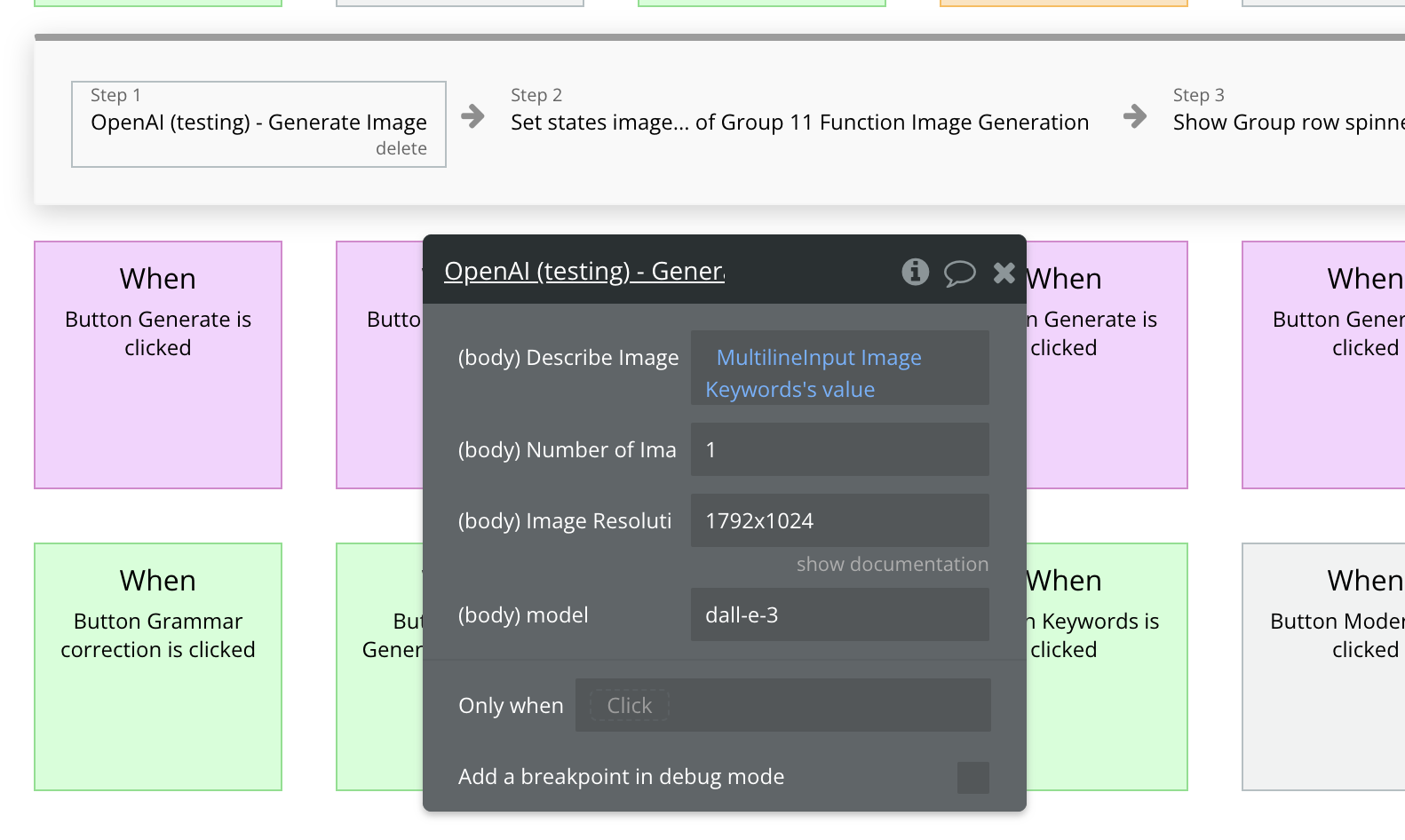Edit the model field dall-e-3
This screenshot has width=1405, height=840.
coord(839,614)
